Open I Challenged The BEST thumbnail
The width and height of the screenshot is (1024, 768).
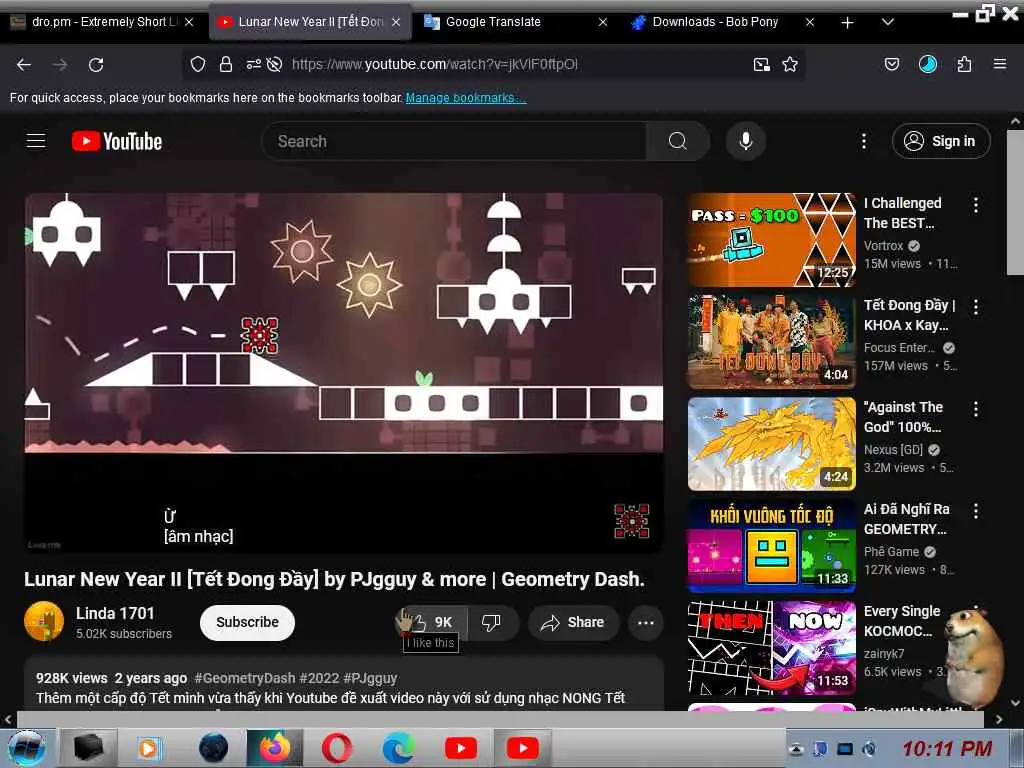(772, 240)
